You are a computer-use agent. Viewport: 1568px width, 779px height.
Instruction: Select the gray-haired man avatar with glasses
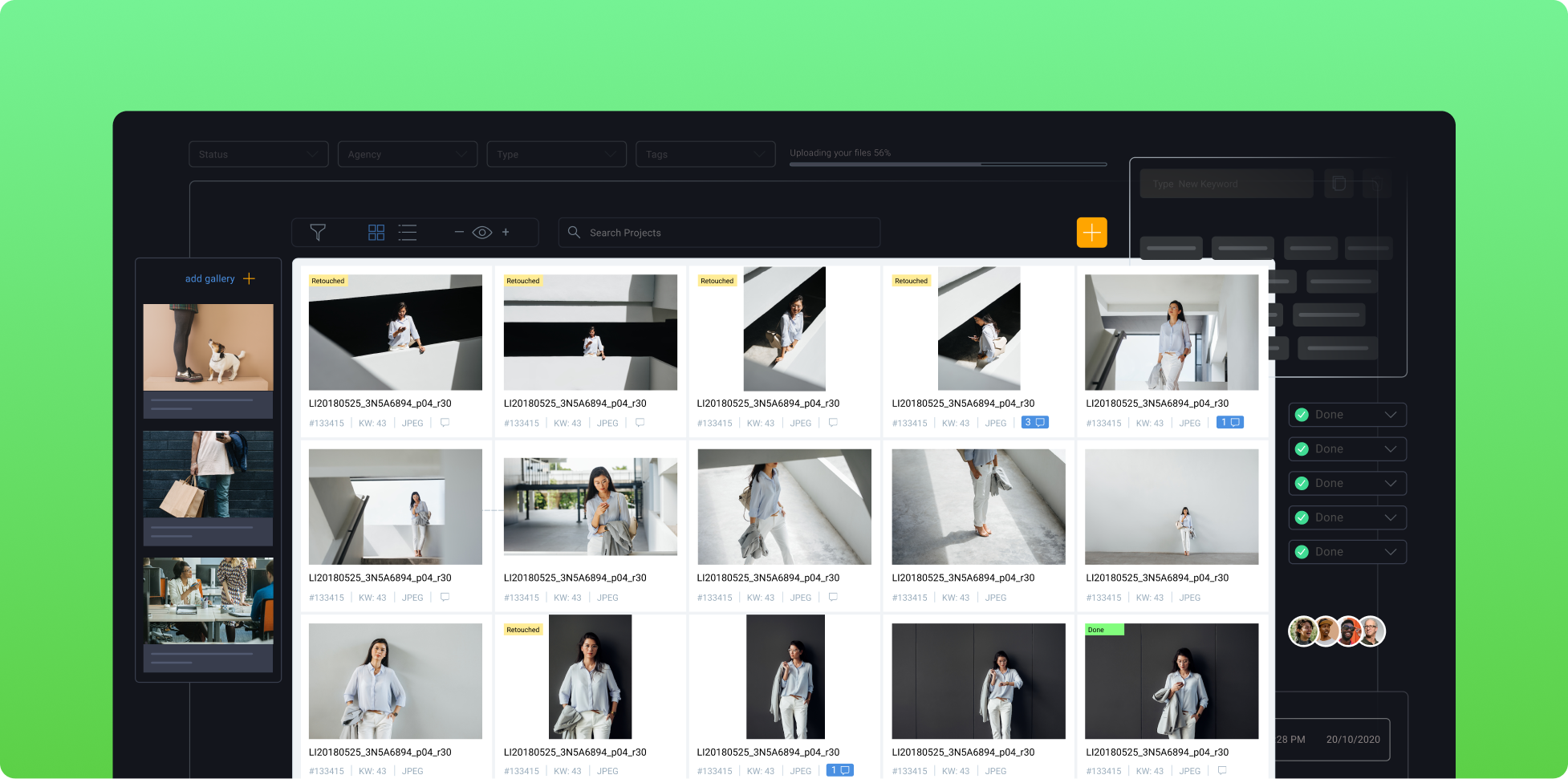click(1371, 631)
